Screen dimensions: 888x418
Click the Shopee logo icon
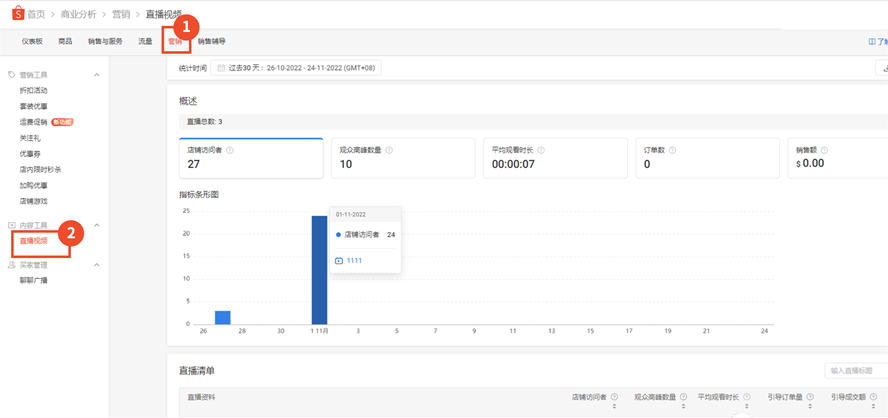pyautogui.click(x=18, y=12)
